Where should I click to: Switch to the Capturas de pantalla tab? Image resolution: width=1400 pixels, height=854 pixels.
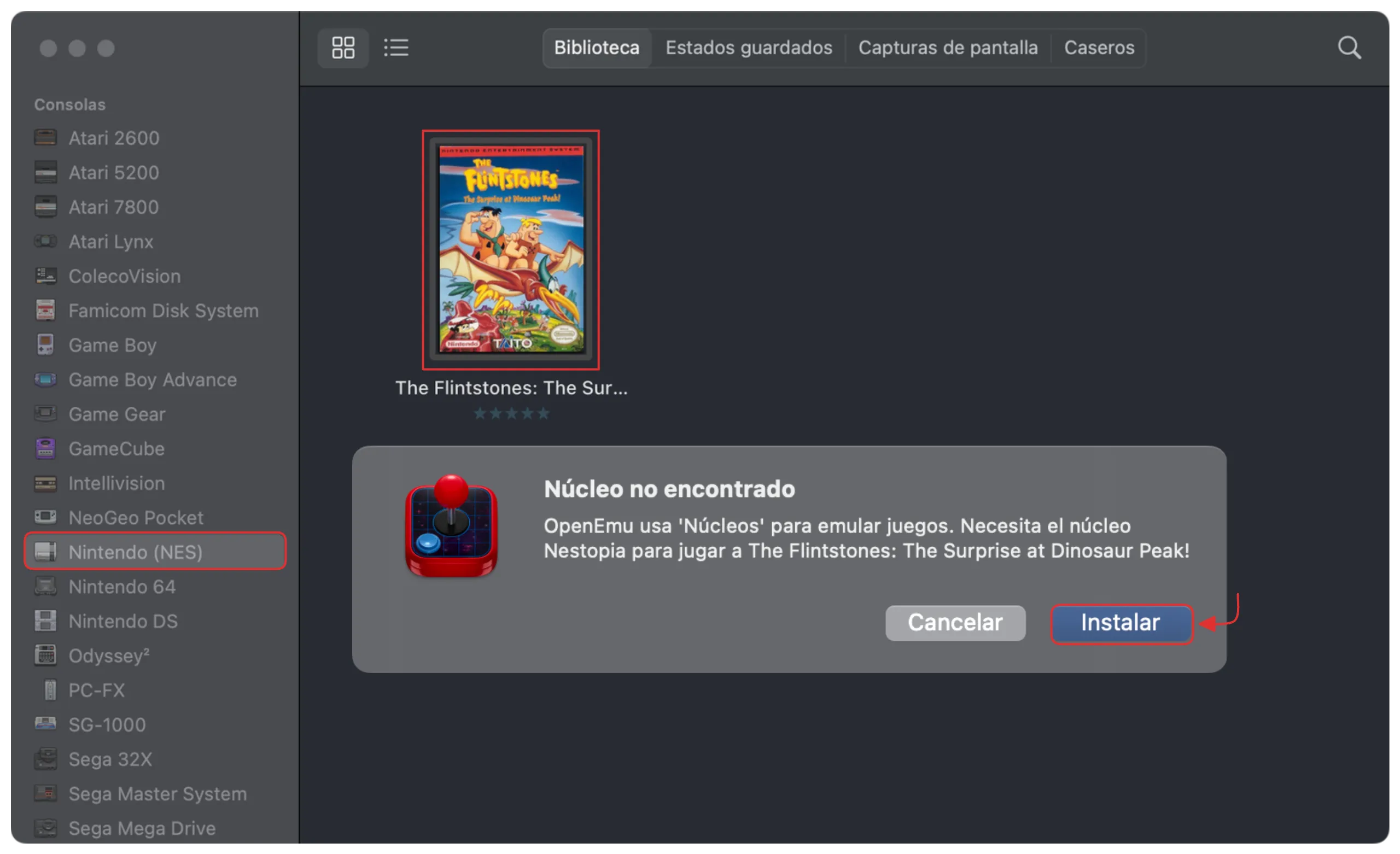click(949, 48)
